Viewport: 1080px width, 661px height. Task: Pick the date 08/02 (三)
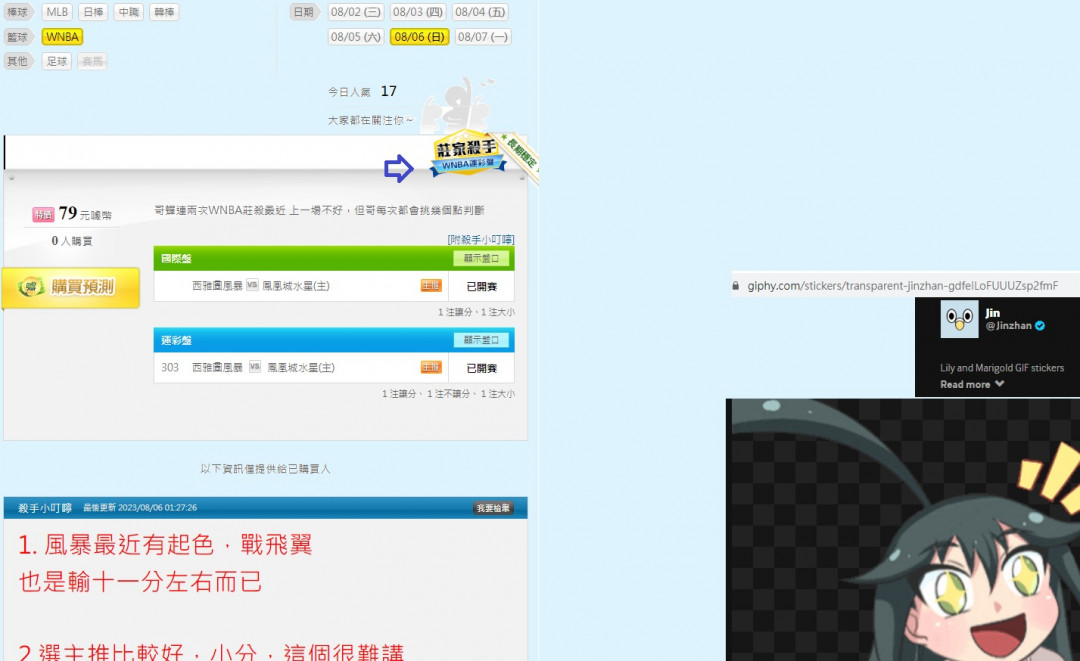click(x=355, y=12)
